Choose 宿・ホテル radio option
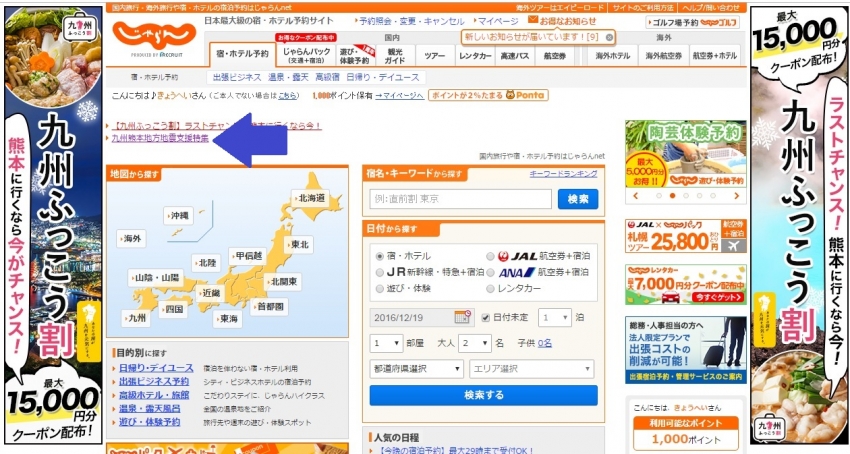850x454 pixels. (x=379, y=256)
